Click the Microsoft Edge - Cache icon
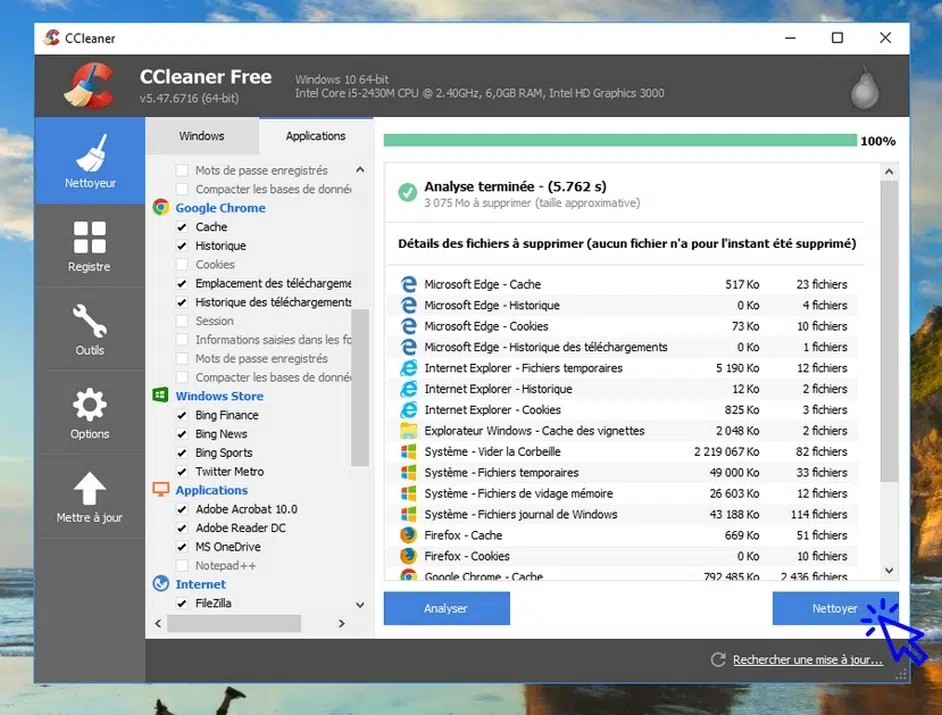This screenshot has width=942, height=715. point(409,284)
